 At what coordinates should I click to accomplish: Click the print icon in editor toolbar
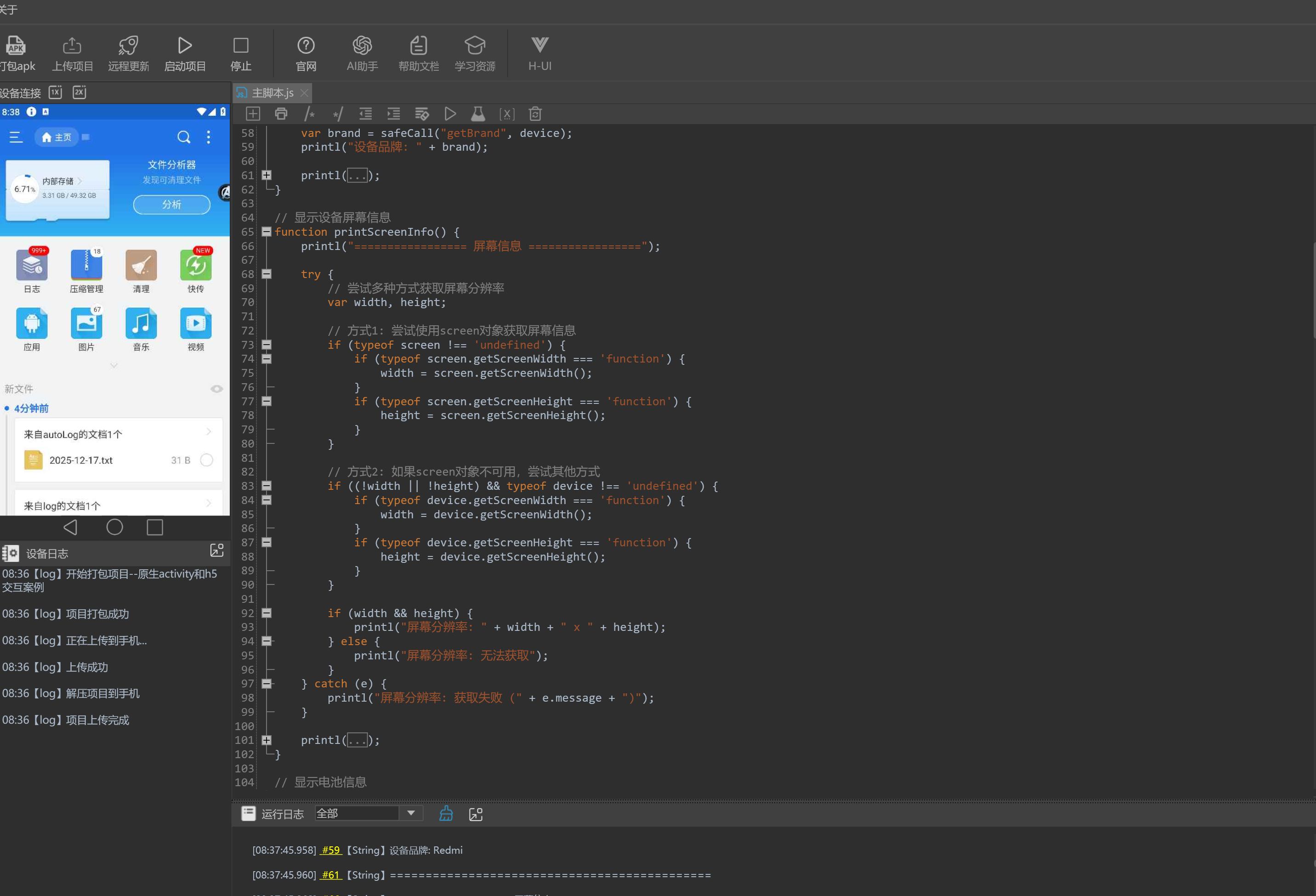pyautogui.click(x=281, y=114)
